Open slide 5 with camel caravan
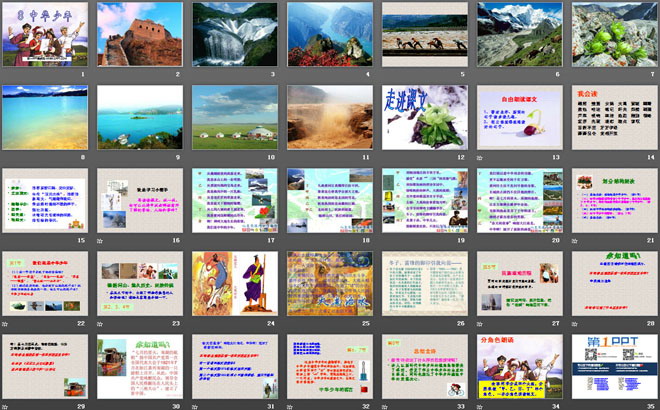660x410 pixels. click(x=424, y=33)
